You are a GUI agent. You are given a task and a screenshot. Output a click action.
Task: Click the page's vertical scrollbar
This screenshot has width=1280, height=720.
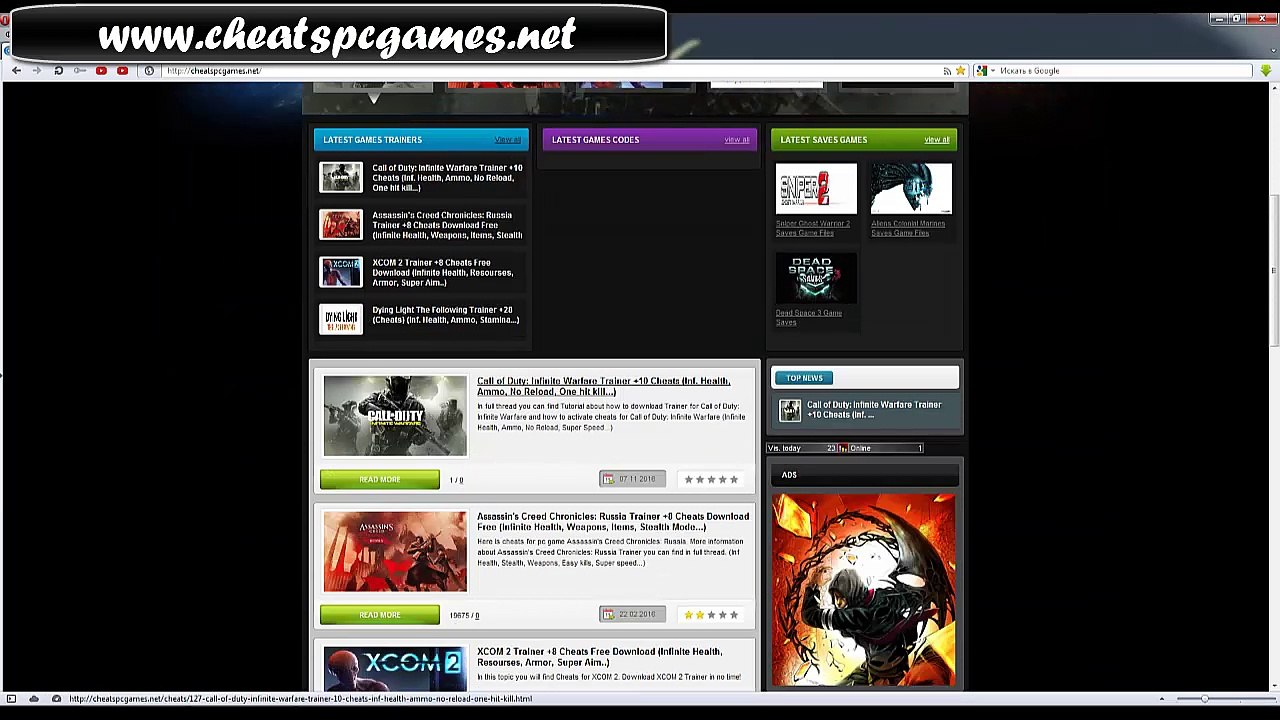[1274, 270]
